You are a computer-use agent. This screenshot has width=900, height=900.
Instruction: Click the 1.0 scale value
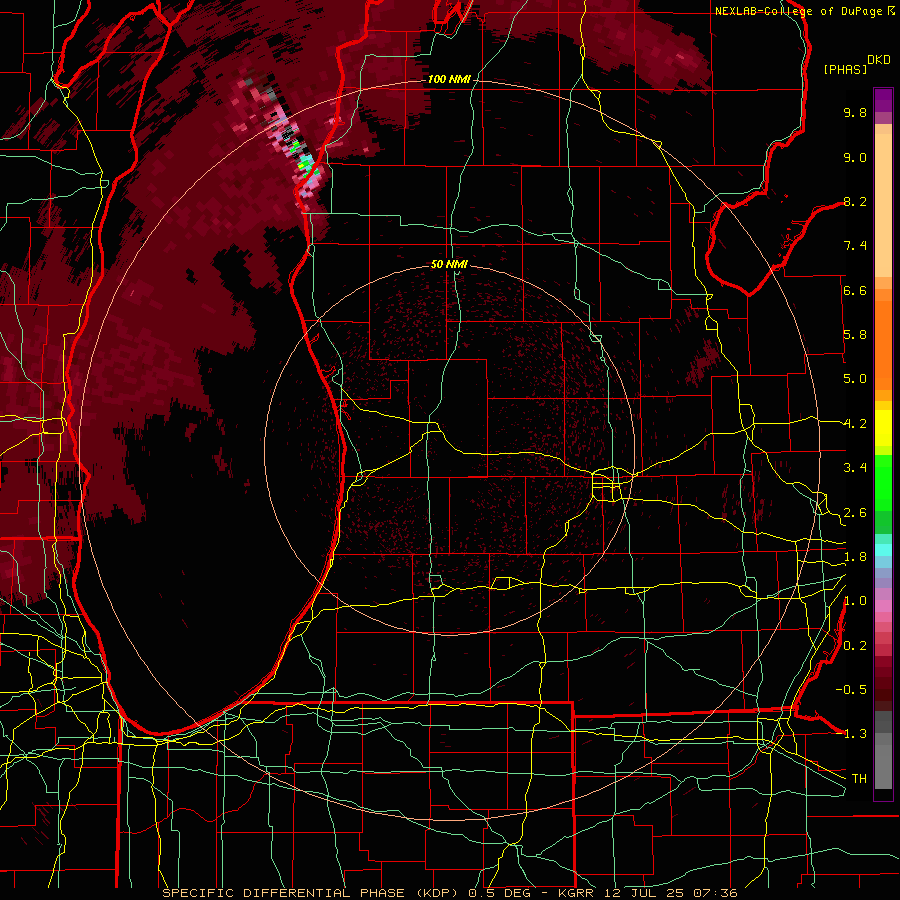pyautogui.click(x=855, y=601)
